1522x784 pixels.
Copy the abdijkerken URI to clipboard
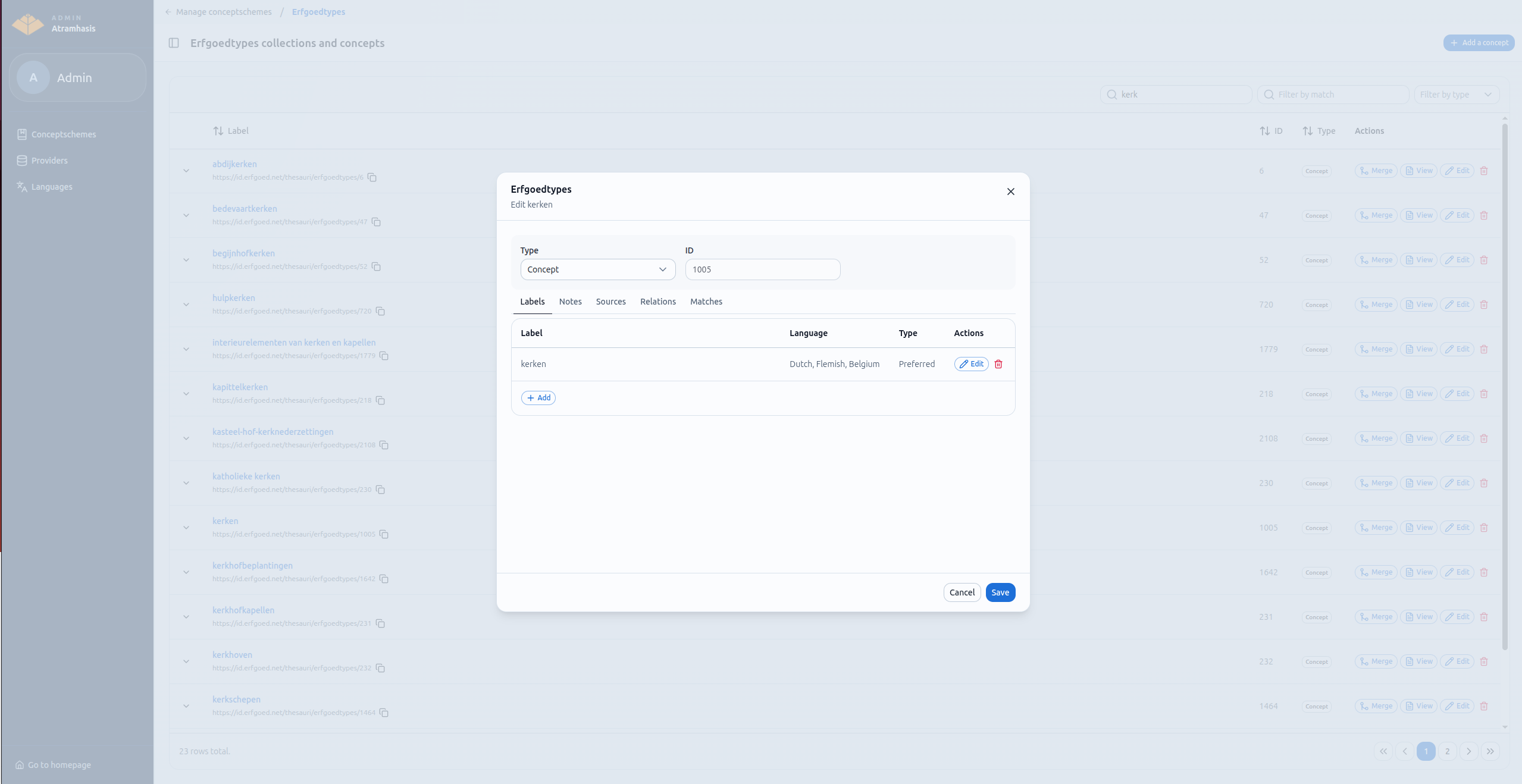pos(372,177)
